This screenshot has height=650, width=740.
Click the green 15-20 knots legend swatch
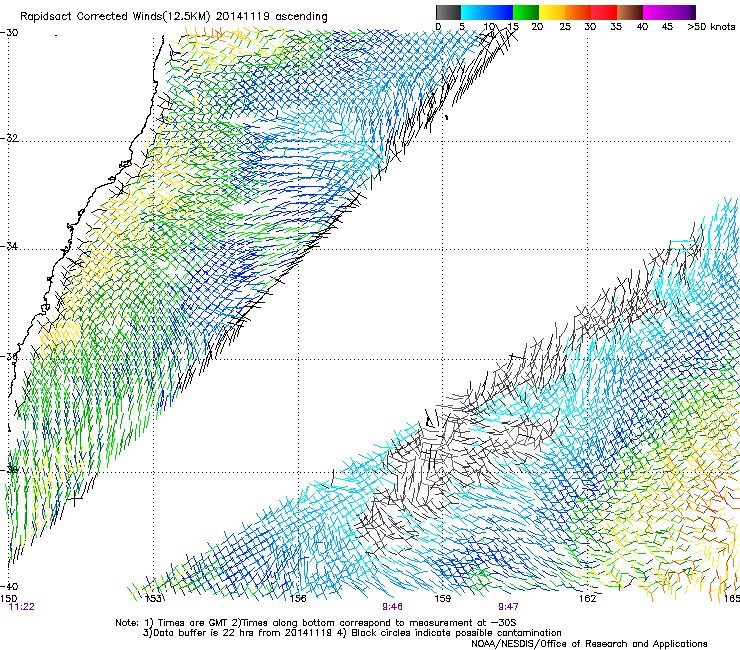[526, 12]
